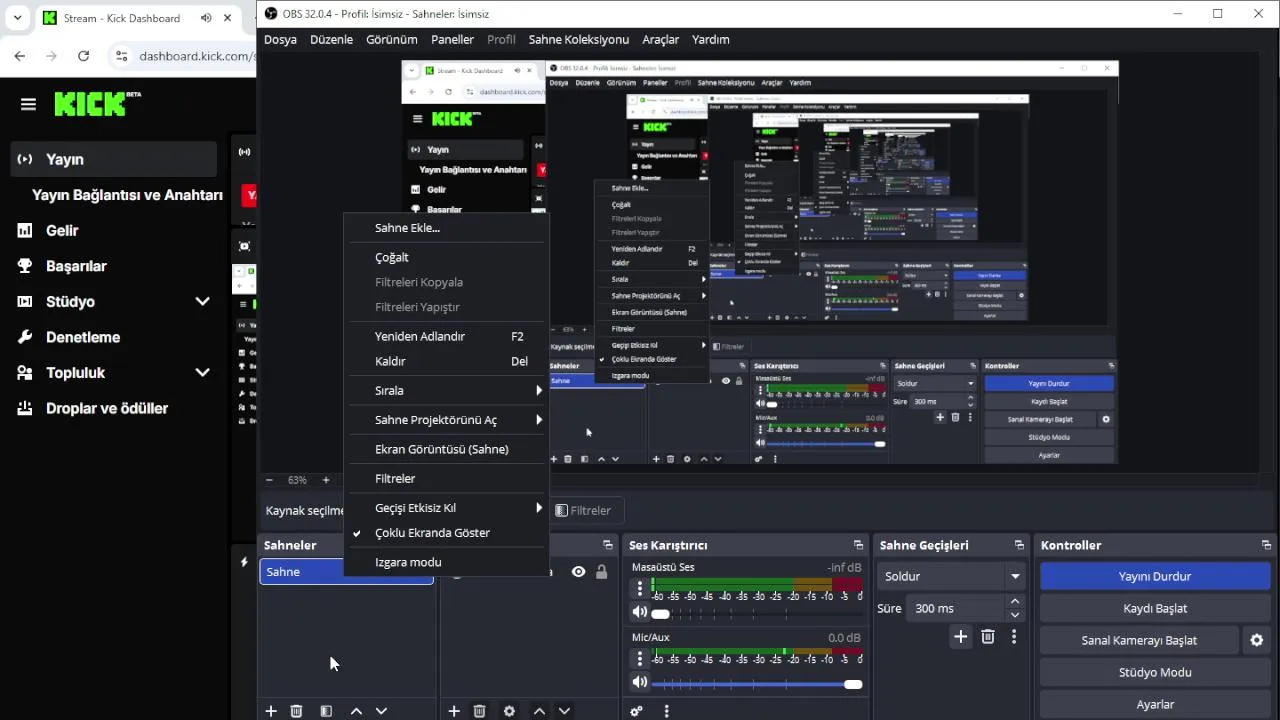This screenshot has width=1280, height=720.
Task: Click Sanal Kamerayı Başlat button
Action: (x=1139, y=640)
